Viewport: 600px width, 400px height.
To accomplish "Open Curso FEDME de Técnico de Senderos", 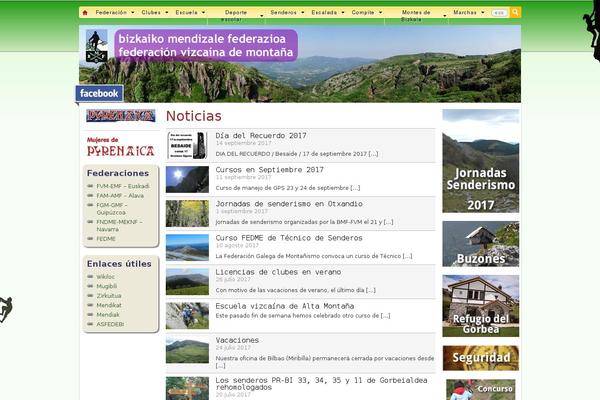I will click(x=289, y=238).
